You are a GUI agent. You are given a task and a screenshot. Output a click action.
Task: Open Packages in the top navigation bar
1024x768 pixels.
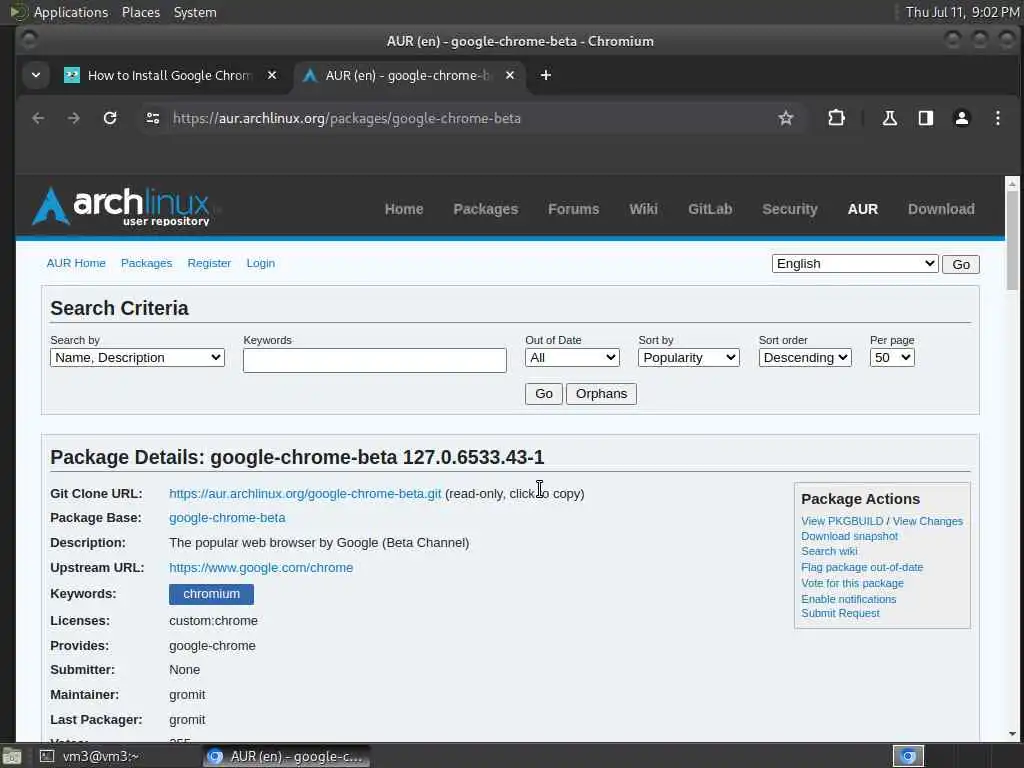tap(485, 209)
